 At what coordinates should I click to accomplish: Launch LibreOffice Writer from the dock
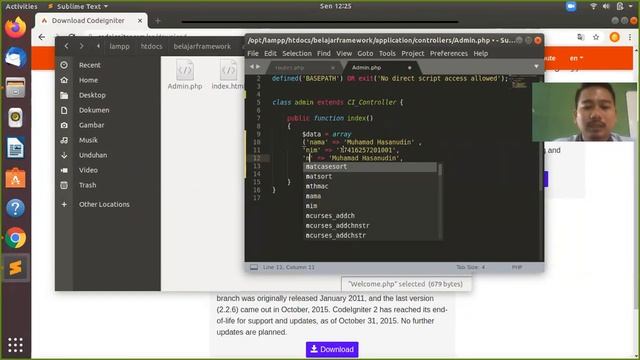tap(16, 148)
